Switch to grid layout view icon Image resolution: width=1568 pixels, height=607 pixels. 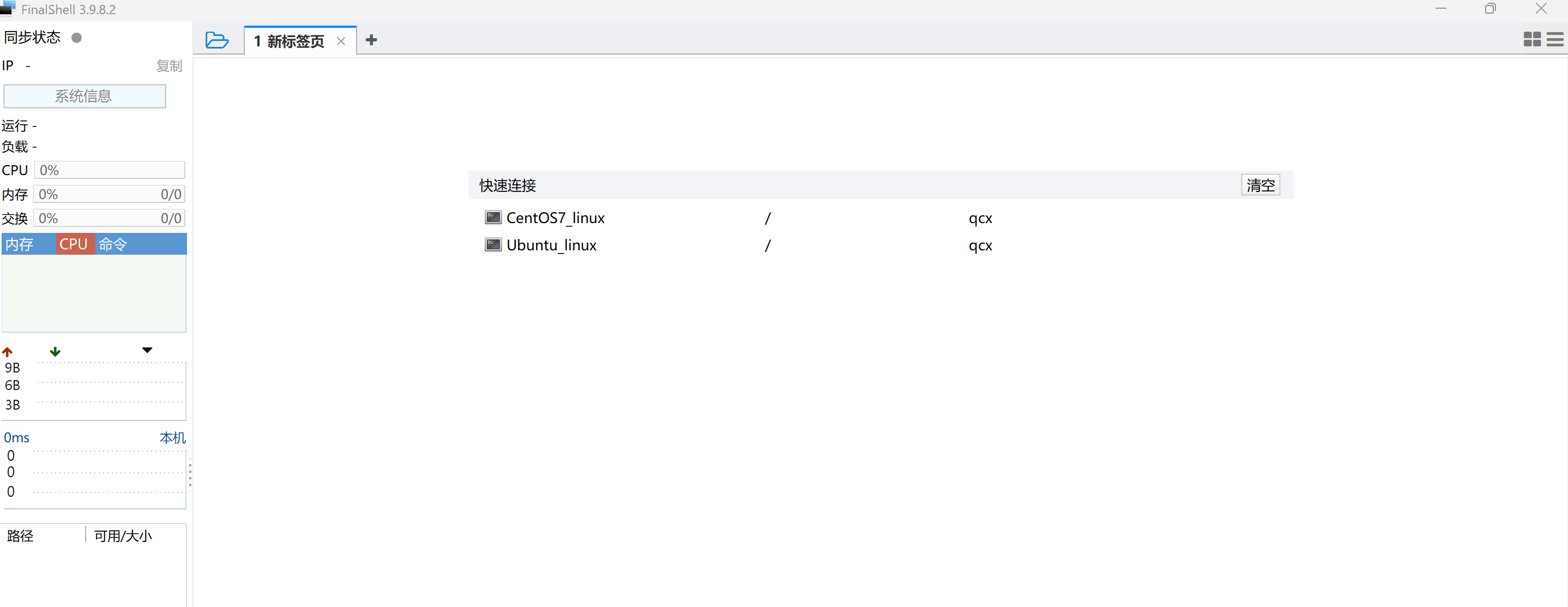[1531, 40]
